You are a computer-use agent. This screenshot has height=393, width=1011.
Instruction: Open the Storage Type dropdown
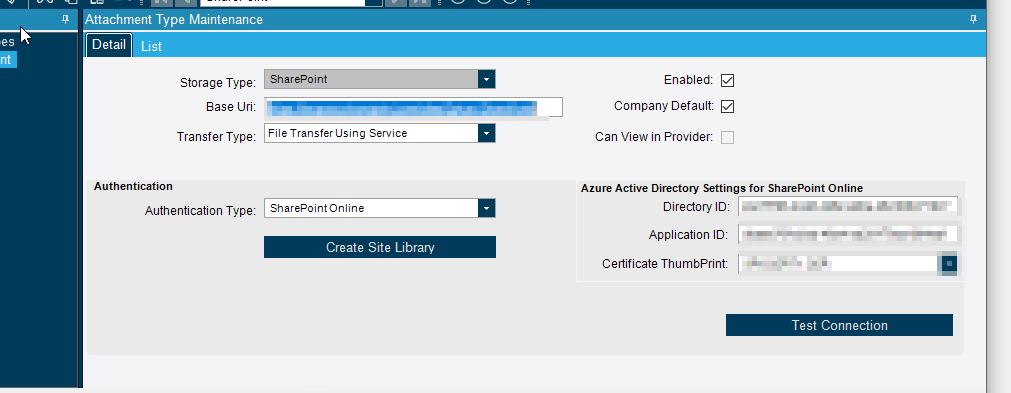(487, 80)
